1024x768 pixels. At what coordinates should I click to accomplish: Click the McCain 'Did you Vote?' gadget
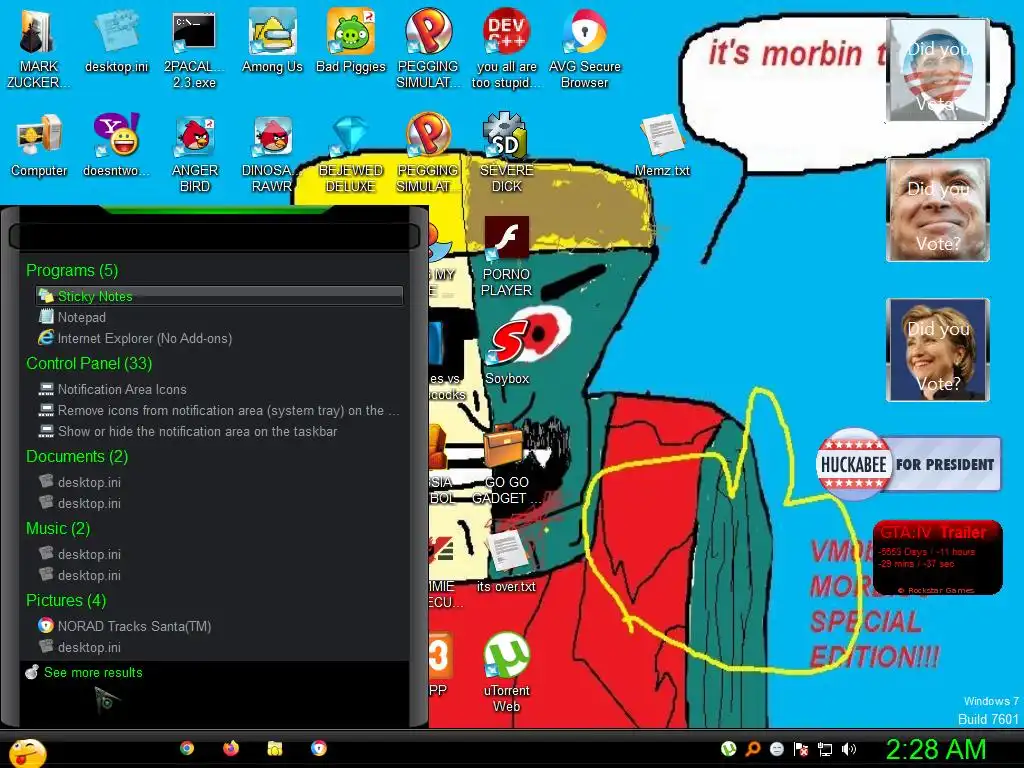938,210
